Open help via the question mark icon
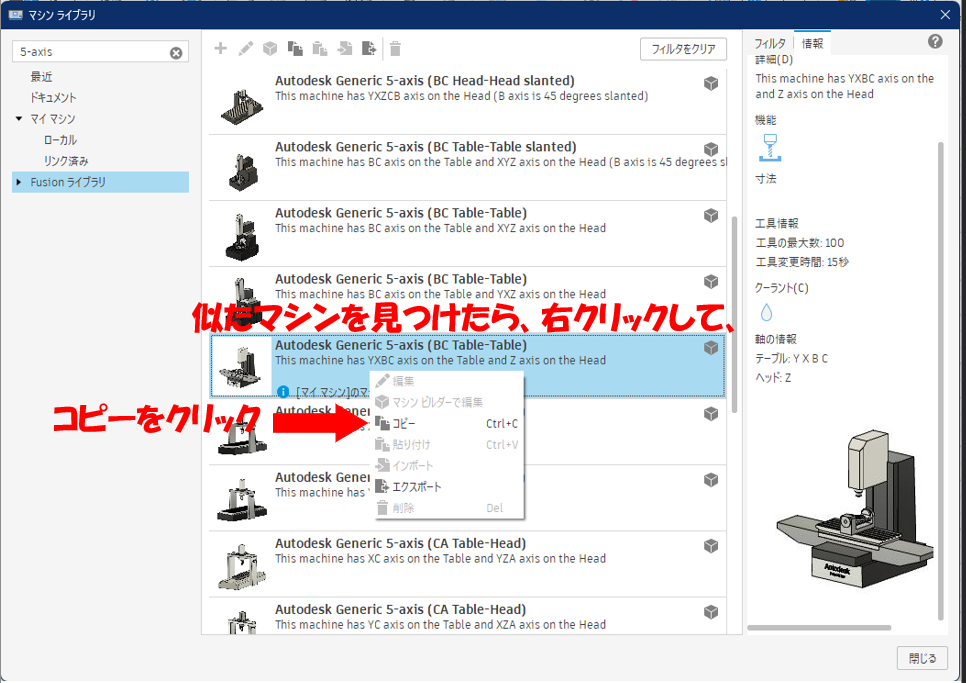Viewport: 966px width, 683px height. (x=936, y=41)
